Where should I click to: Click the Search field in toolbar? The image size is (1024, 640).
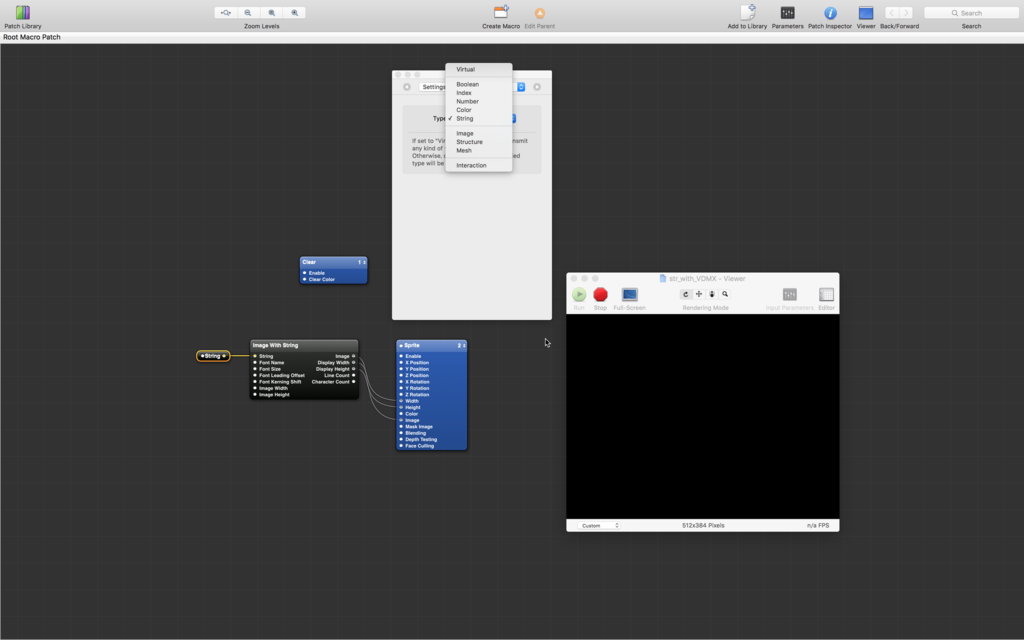(971, 13)
